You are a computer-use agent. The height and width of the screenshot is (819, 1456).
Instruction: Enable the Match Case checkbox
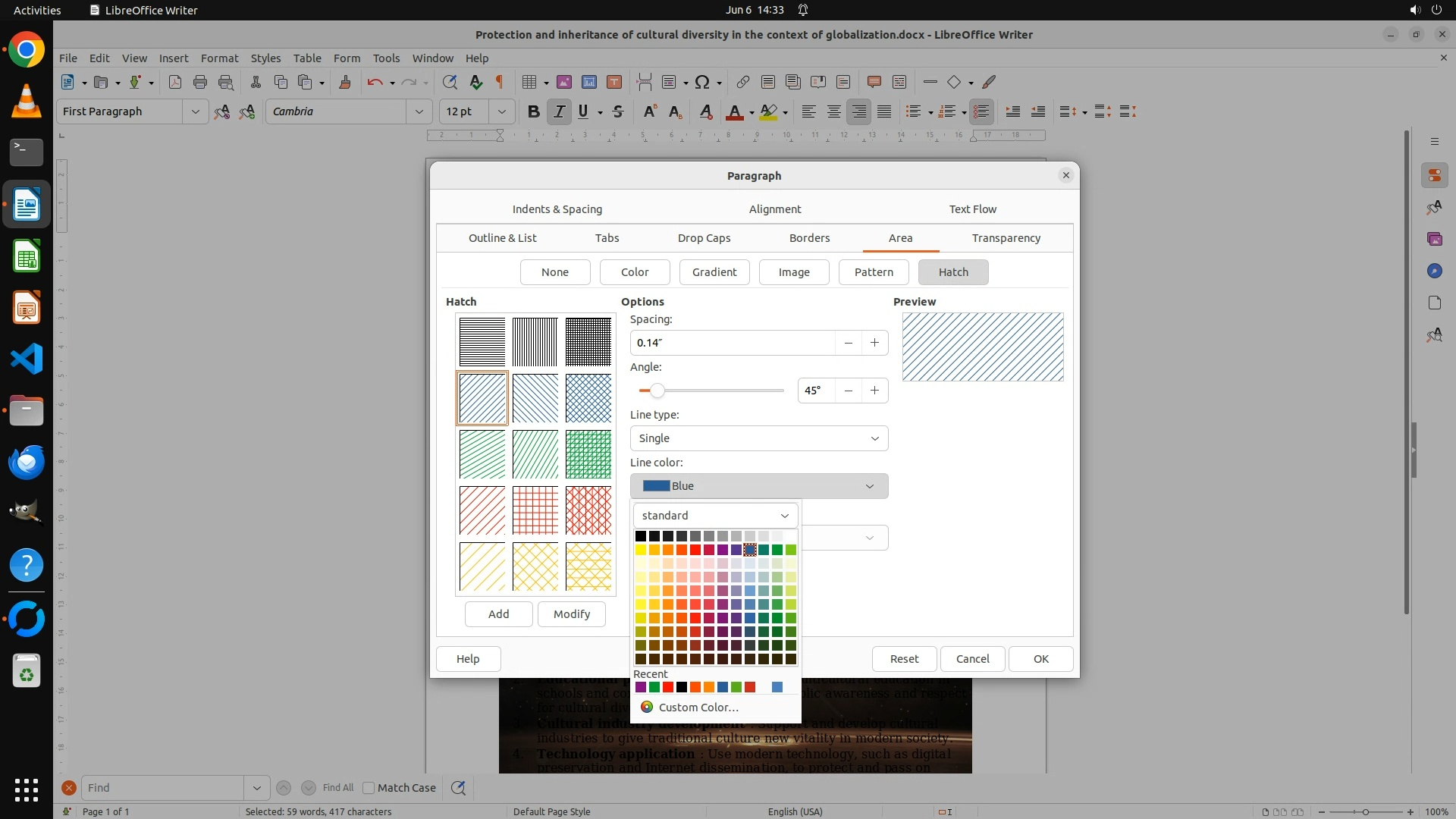pos(369,788)
